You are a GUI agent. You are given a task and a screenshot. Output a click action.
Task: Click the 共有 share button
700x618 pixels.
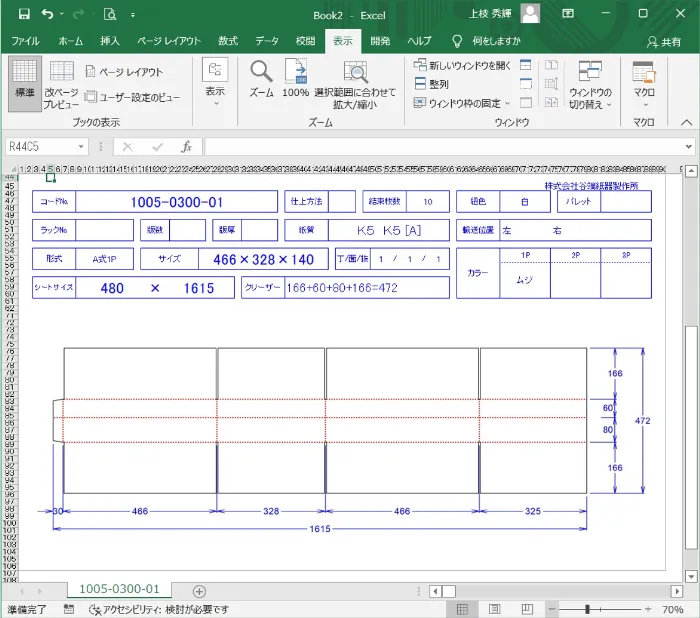[x=663, y=42]
